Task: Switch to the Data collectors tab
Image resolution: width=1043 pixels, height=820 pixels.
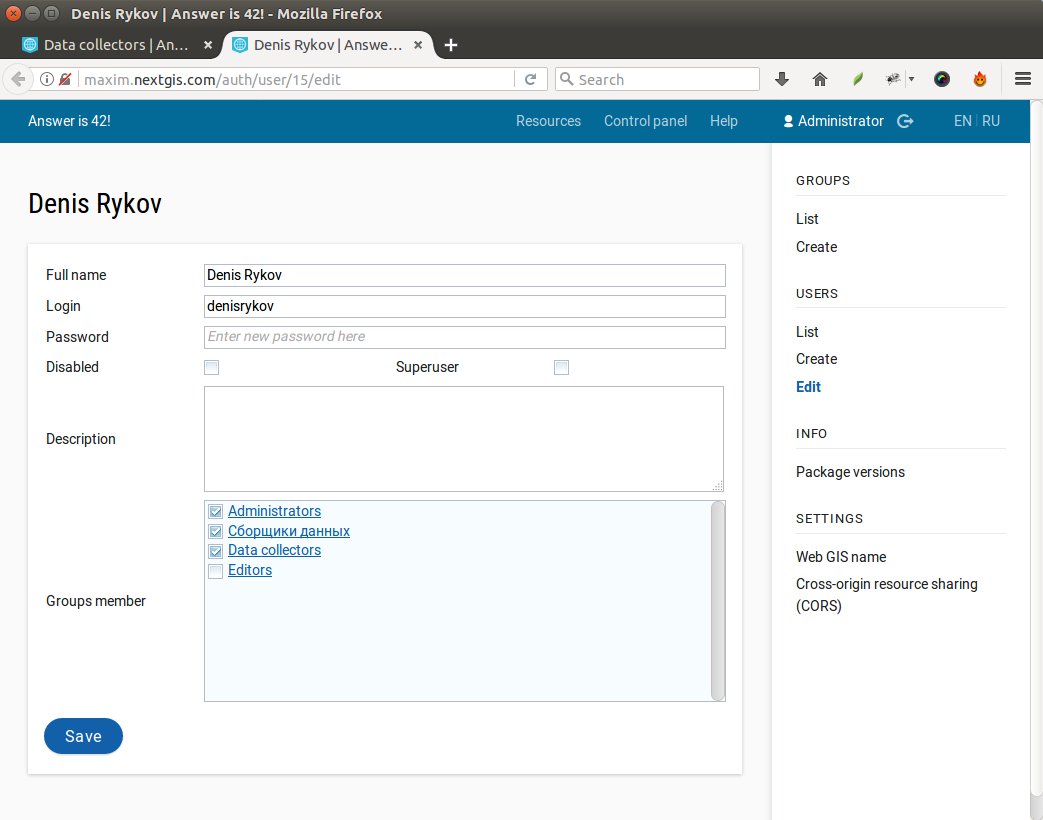Action: (110, 44)
